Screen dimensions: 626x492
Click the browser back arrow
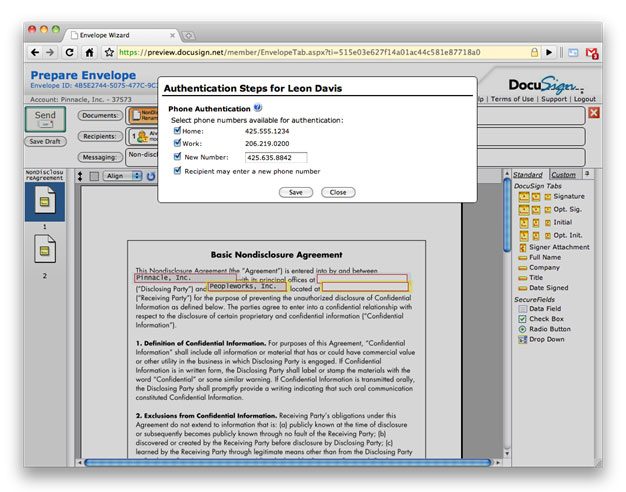pos(35,52)
